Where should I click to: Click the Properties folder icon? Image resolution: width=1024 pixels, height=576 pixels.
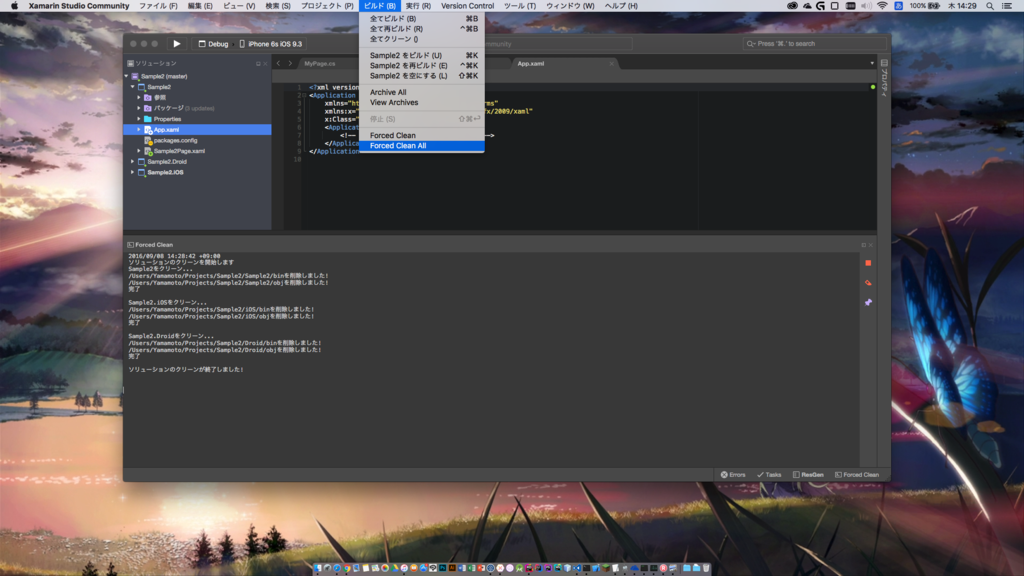[148, 119]
